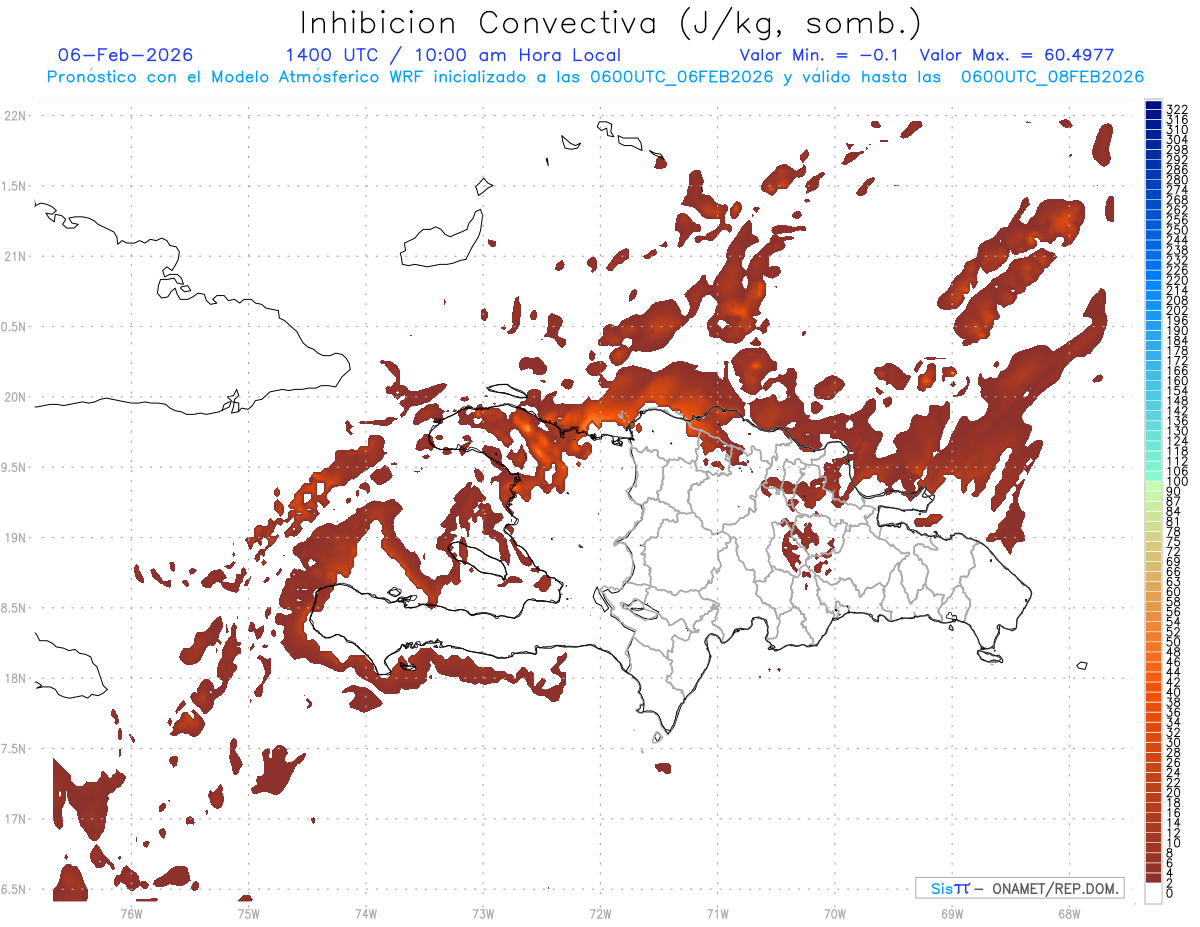The image size is (1200, 927).
Task: Click the '68W' longitude label
Action: (1069, 912)
